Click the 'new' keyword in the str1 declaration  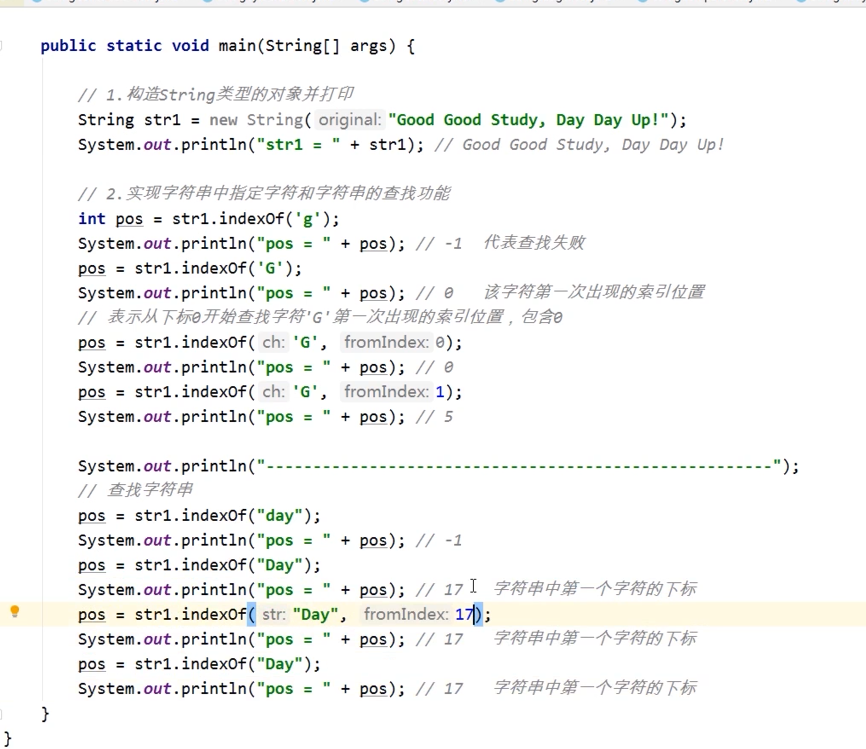pos(223,120)
